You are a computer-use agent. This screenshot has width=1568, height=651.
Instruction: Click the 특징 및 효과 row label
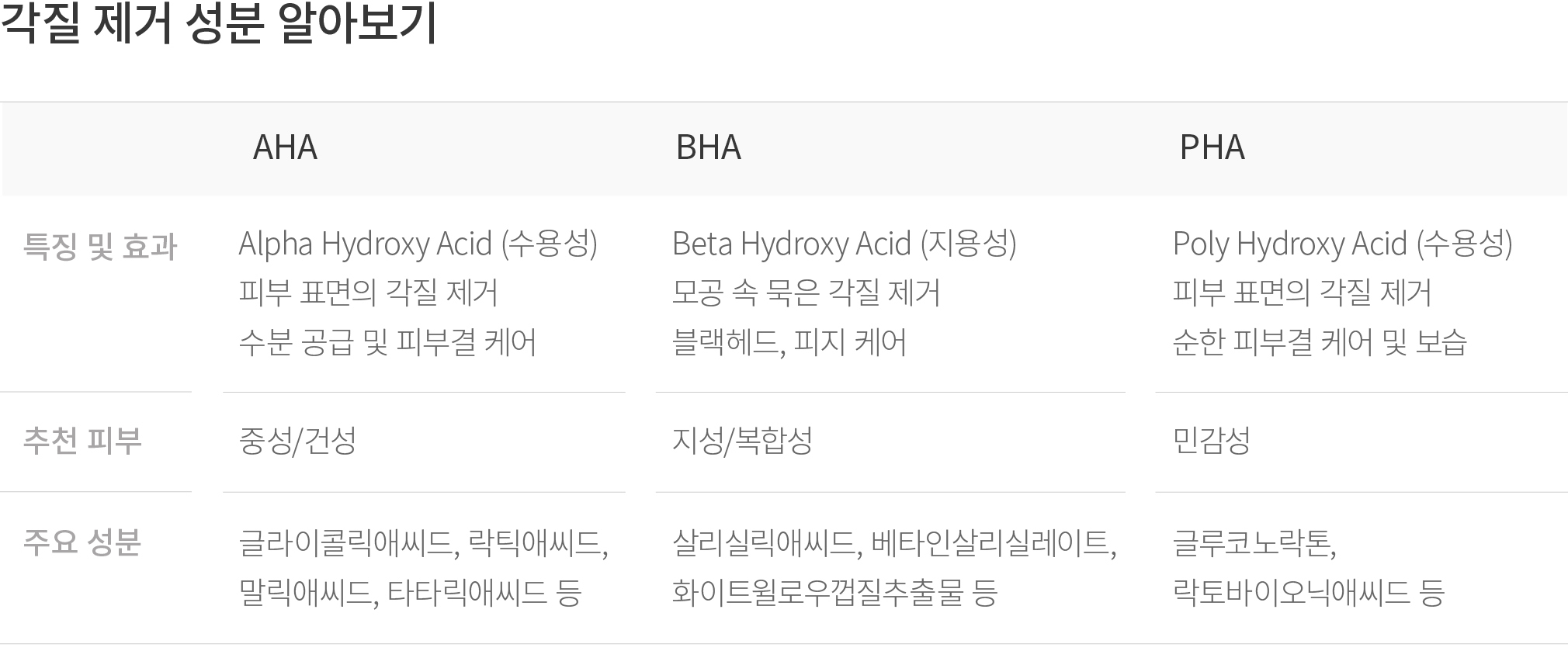click(x=101, y=247)
